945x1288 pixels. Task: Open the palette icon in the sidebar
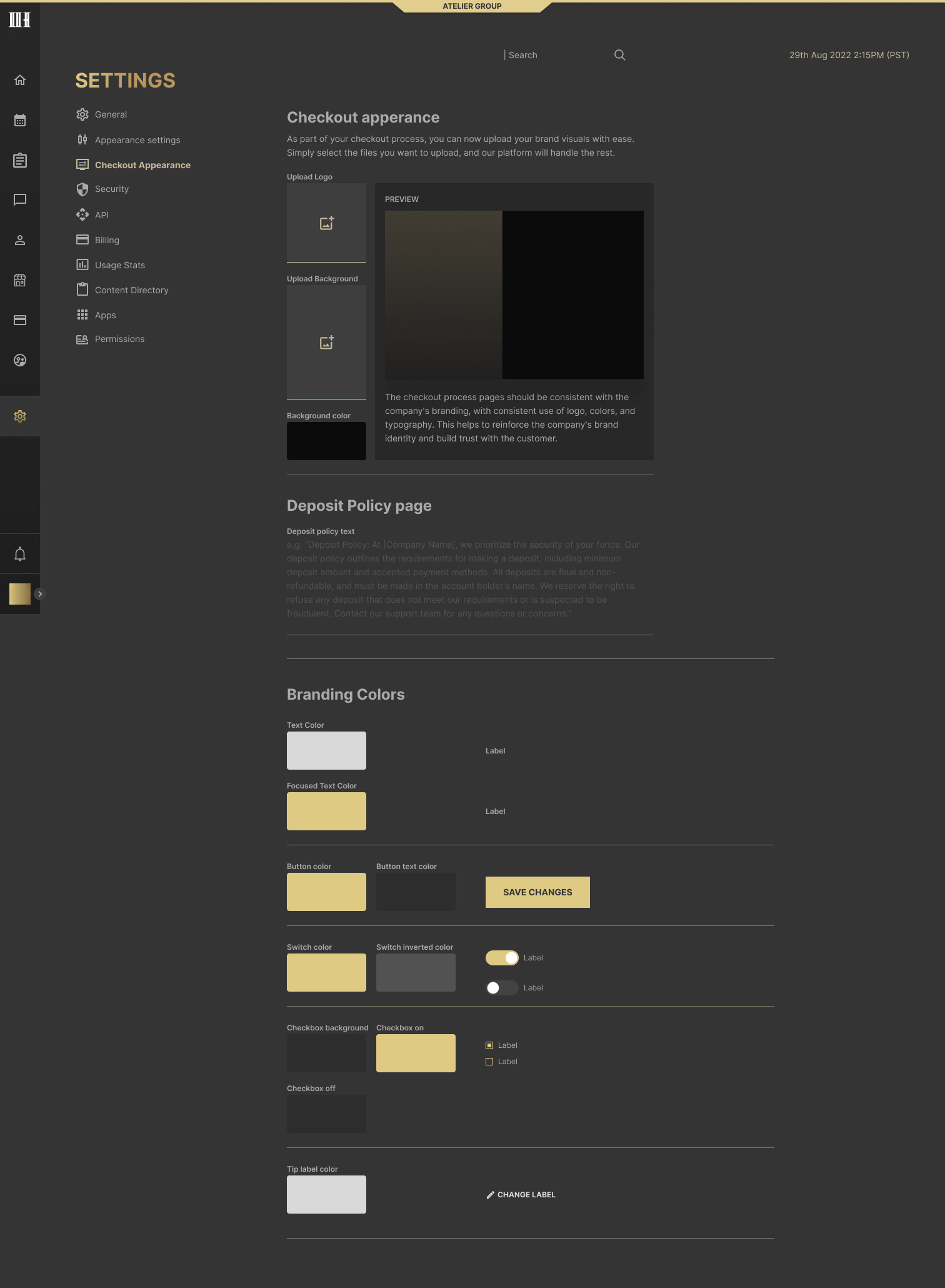20,360
